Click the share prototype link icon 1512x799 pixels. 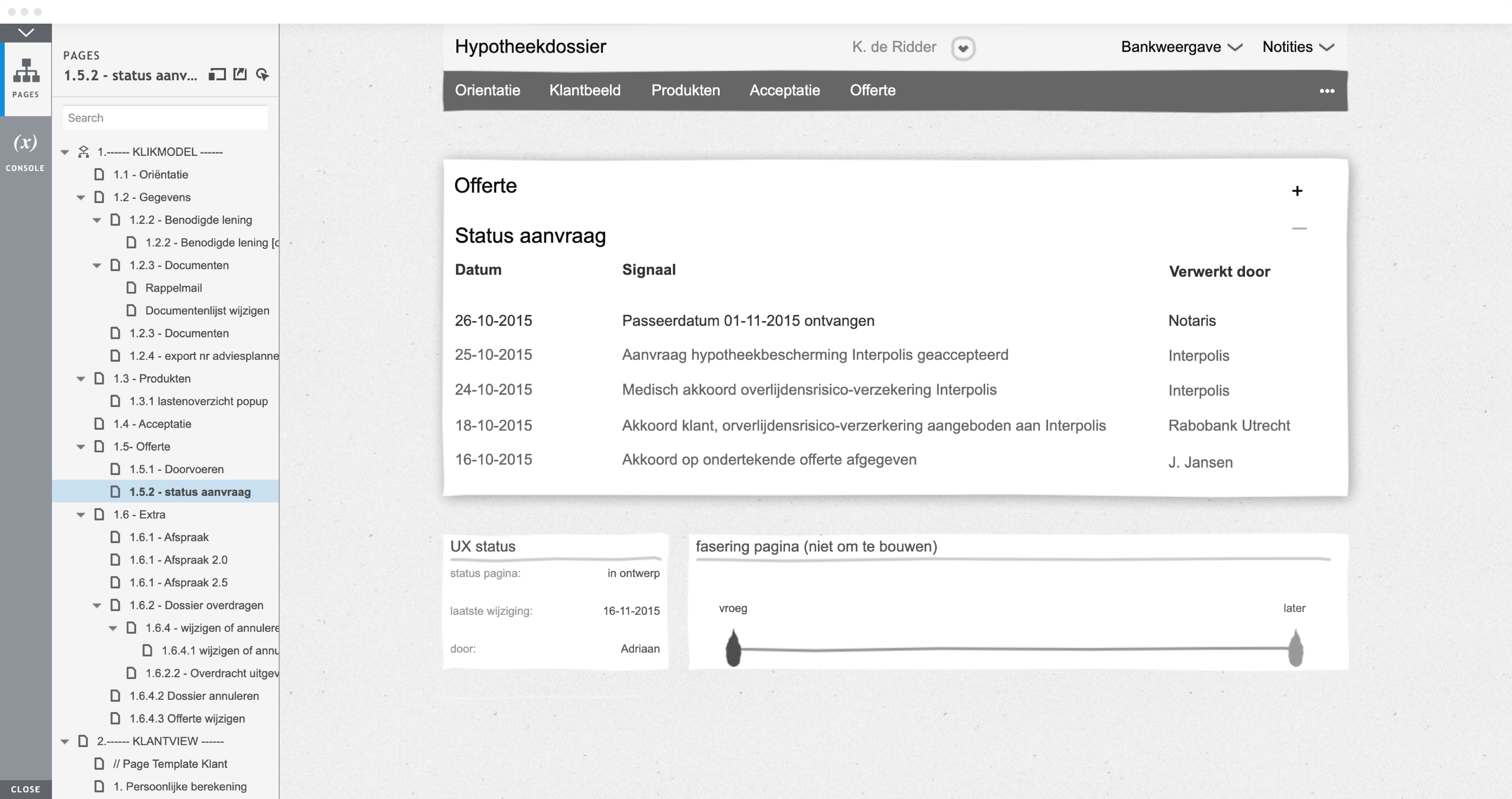tap(240, 74)
